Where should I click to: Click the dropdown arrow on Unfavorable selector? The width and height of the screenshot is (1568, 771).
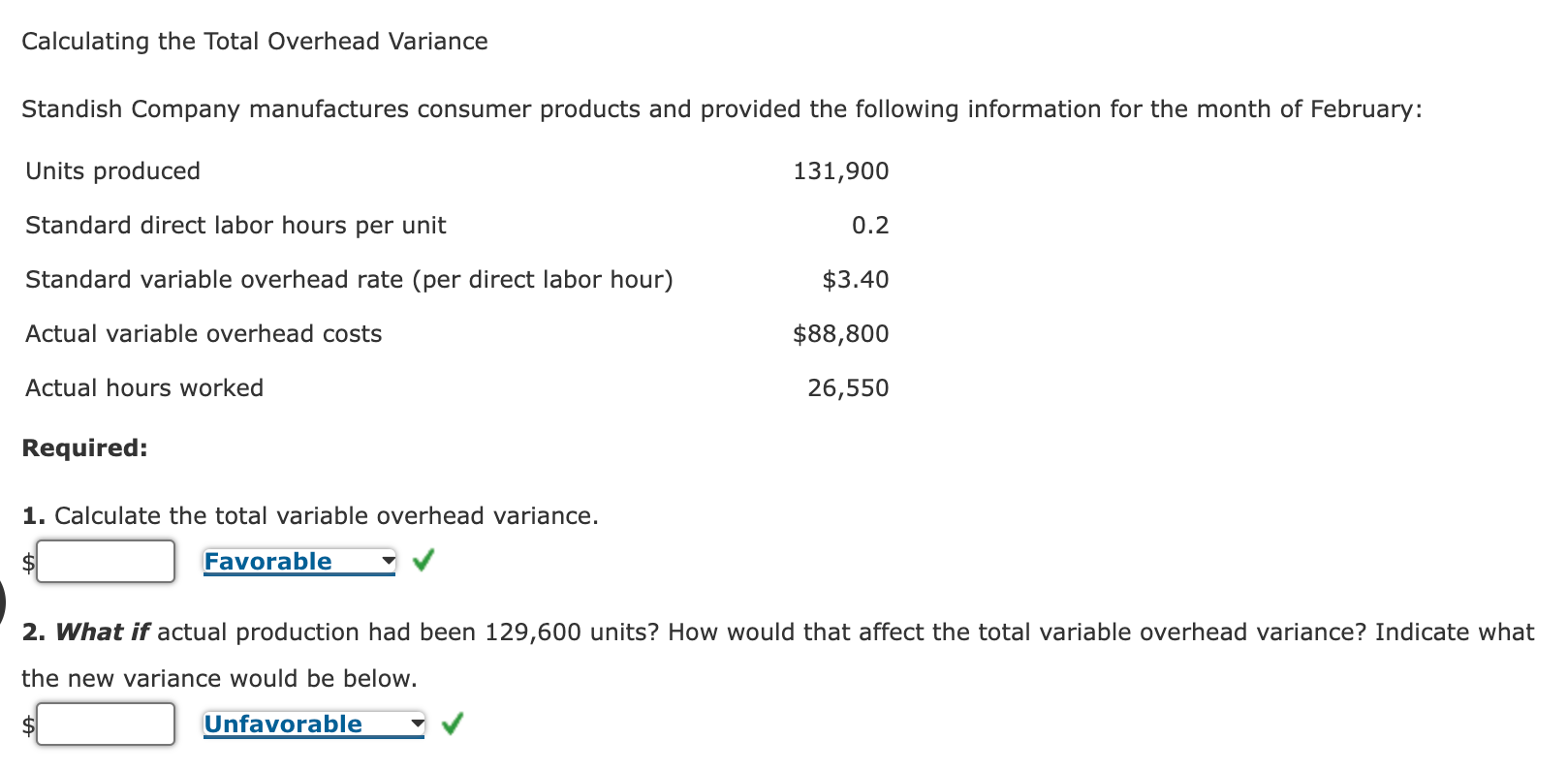(x=415, y=725)
